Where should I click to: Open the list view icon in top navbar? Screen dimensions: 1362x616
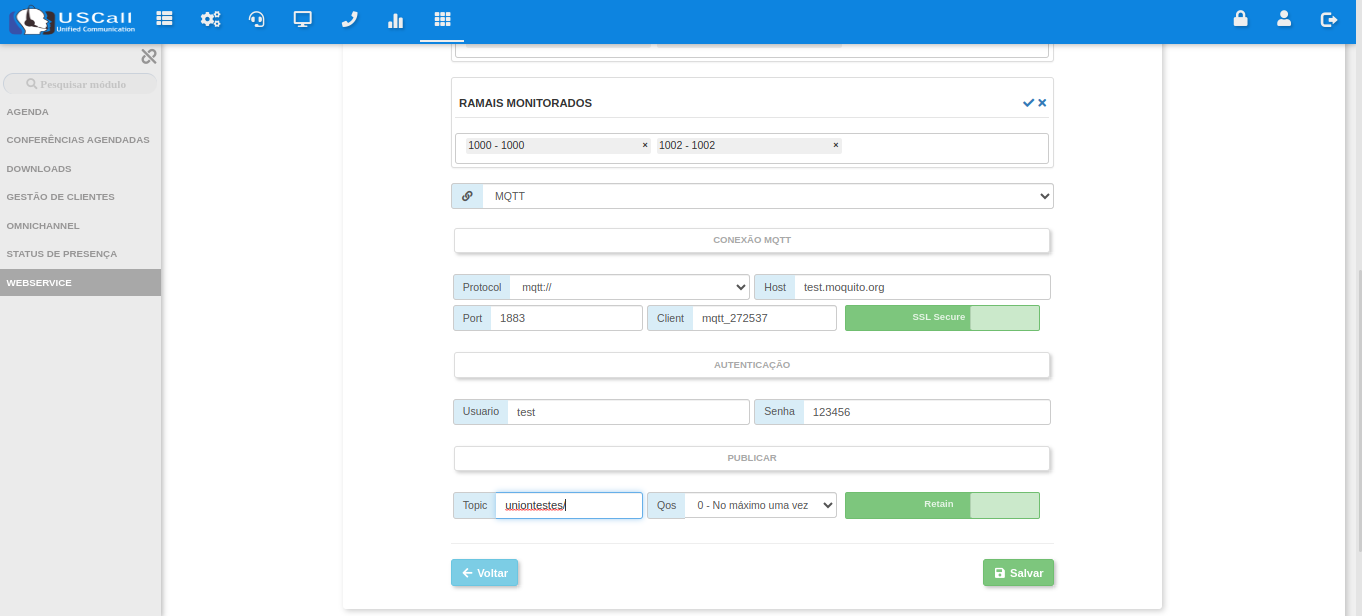[x=164, y=19]
